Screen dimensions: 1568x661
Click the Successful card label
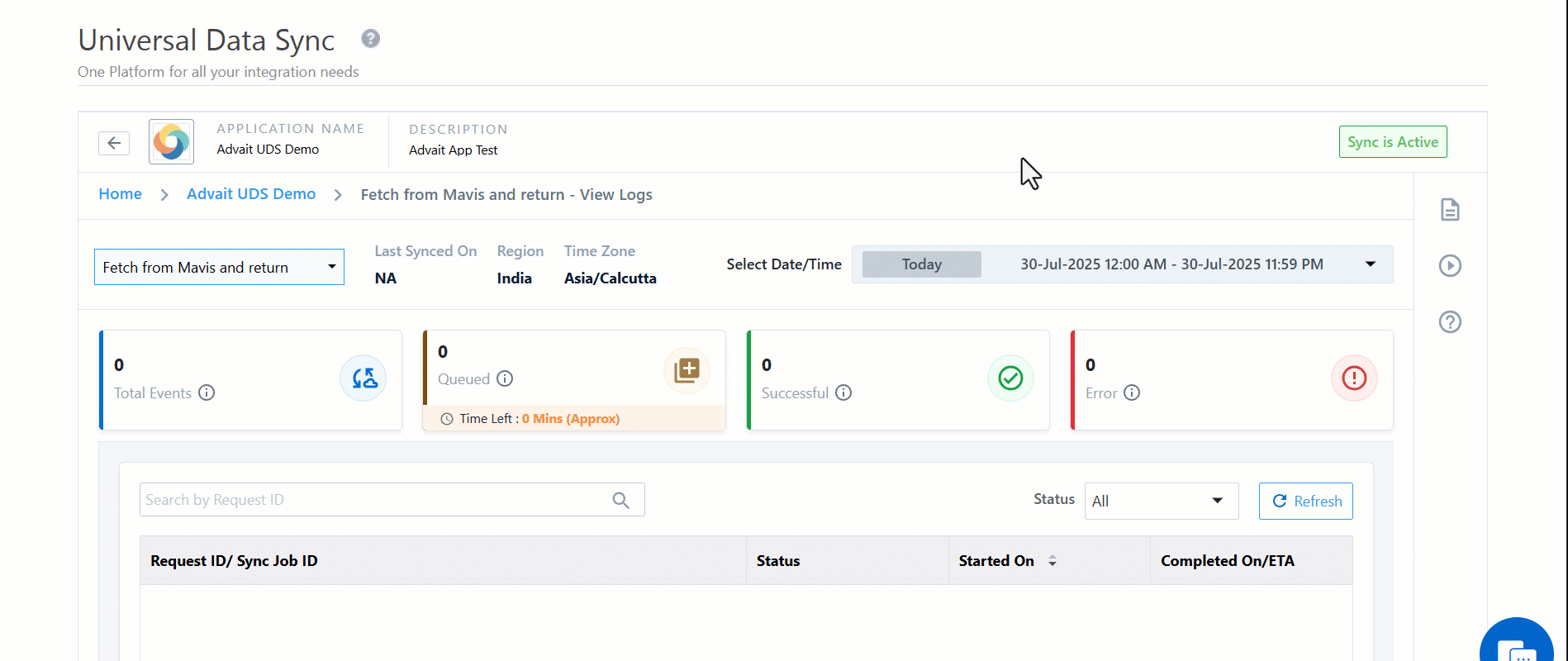click(795, 393)
